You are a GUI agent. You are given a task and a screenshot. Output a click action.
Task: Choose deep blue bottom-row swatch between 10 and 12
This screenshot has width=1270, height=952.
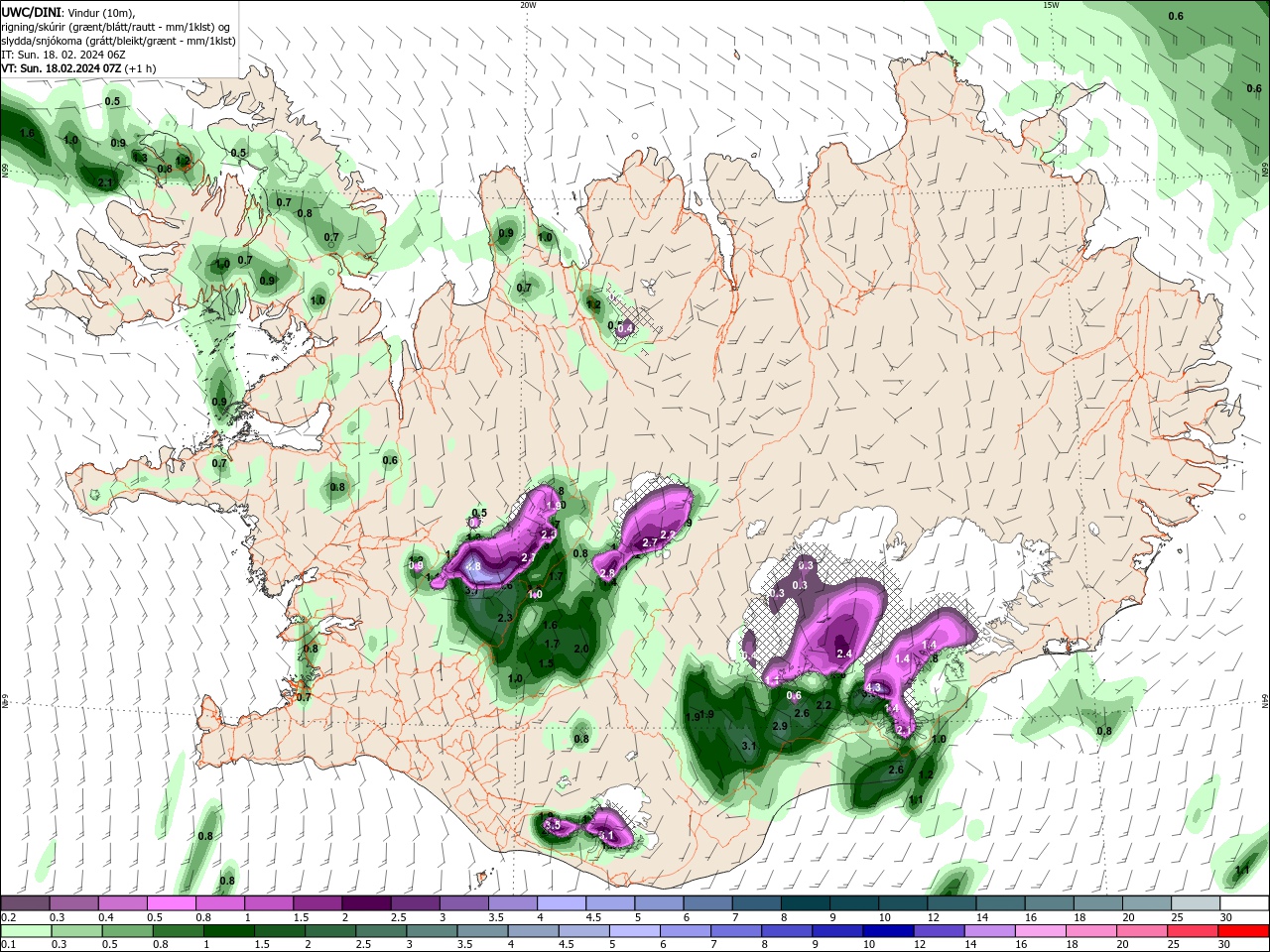tap(887, 930)
